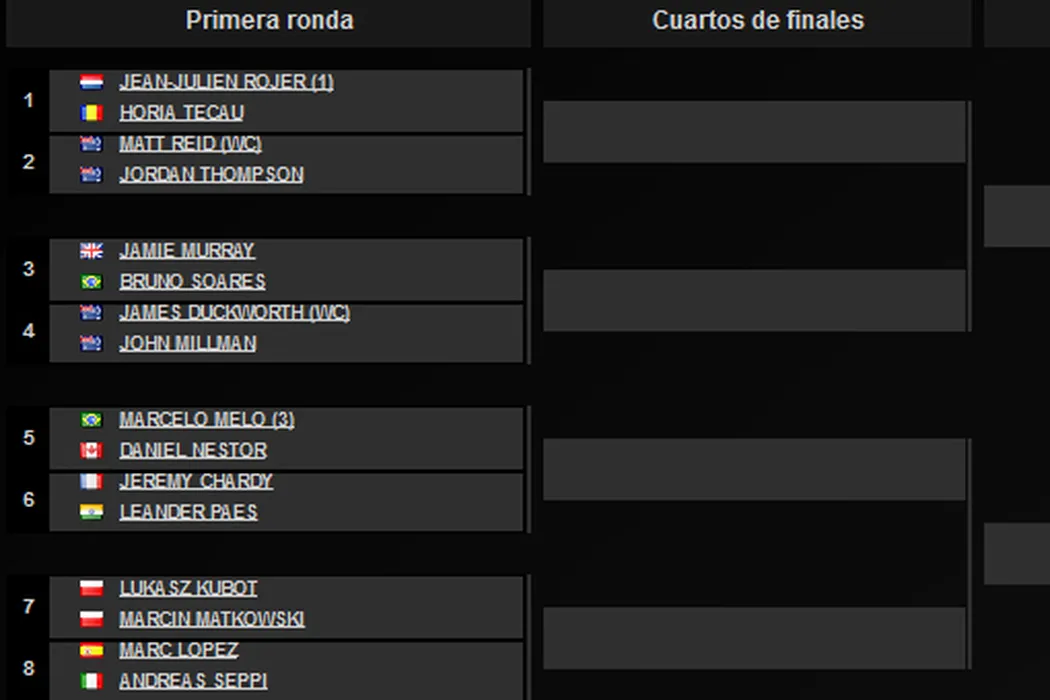Open the Marcelo Melo (3) player link
This screenshot has height=700, width=1050.
point(206,420)
